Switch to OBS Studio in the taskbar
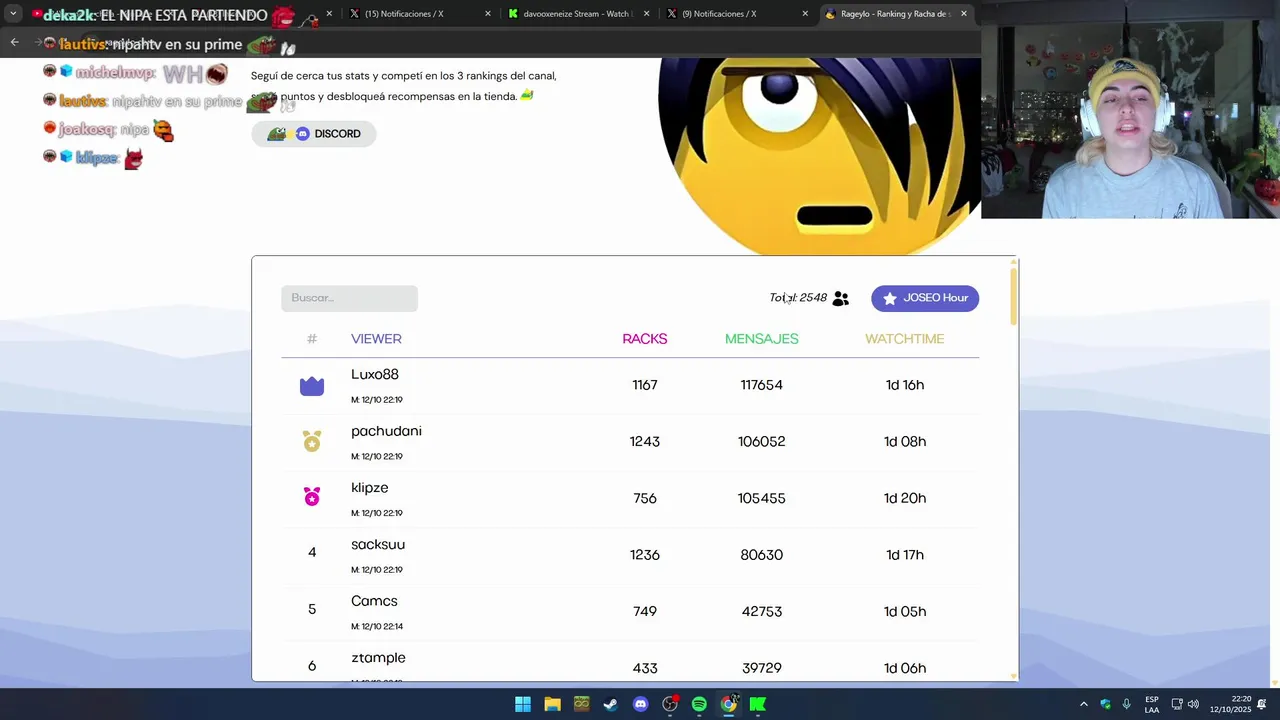This screenshot has width=1280, height=720. click(x=670, y=704)
